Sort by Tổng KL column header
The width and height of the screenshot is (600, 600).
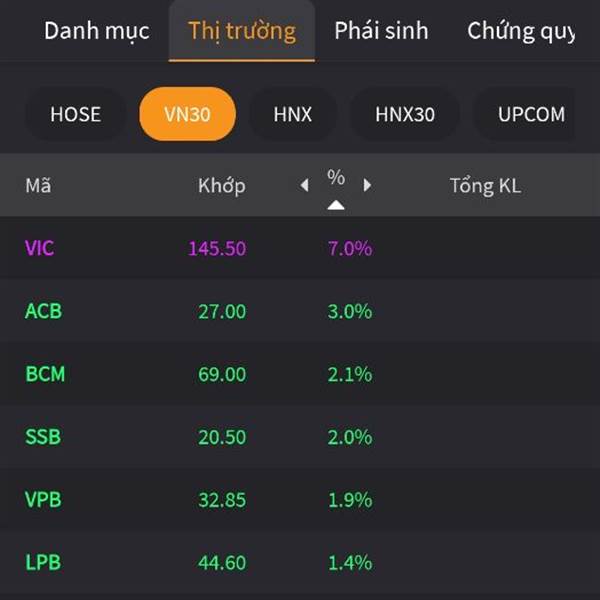[485, 186]
